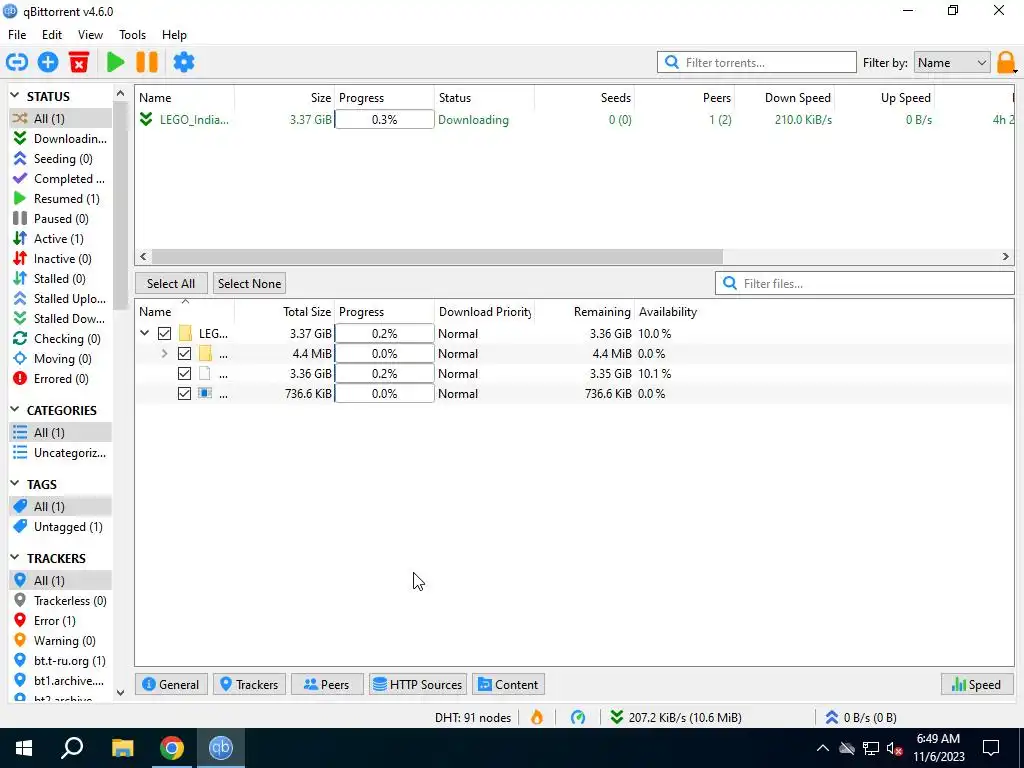The image size is (1024, 768).
Task: Click the alternative speed limits gauge icon
Action: point(578,717)
